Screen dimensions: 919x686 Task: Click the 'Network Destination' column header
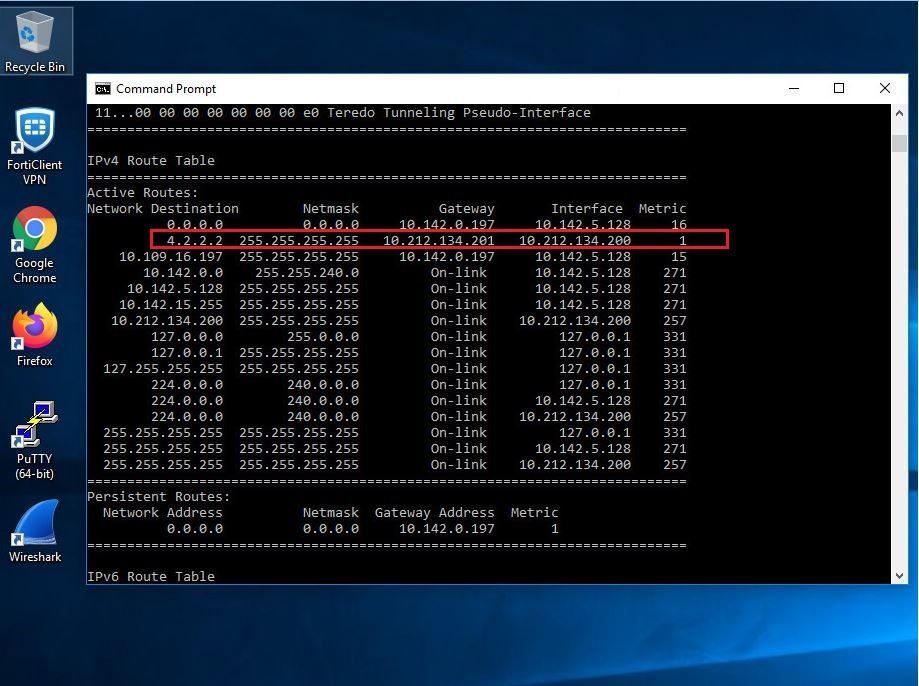tap(163, 209)
